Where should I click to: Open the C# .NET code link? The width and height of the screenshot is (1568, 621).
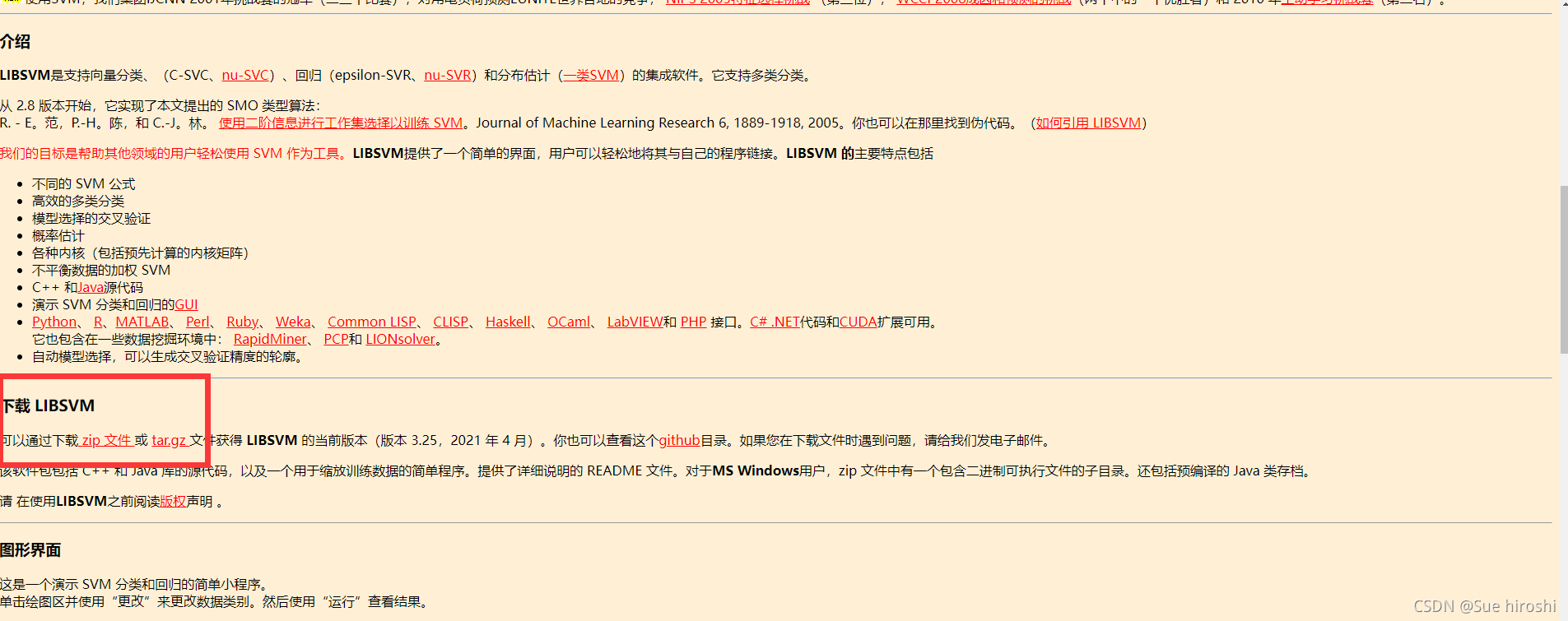pos(775,322)
